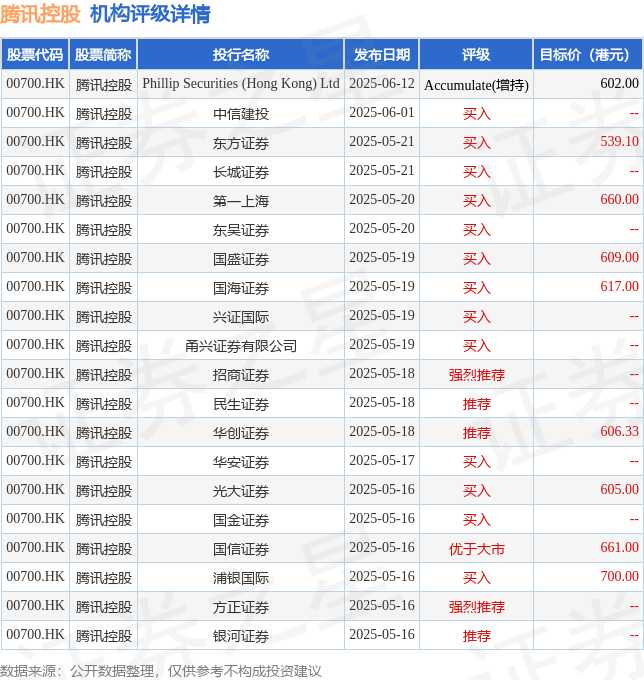Click the 609.00 target price
Screen dimensions: 644x680
[x=619, y=258]
